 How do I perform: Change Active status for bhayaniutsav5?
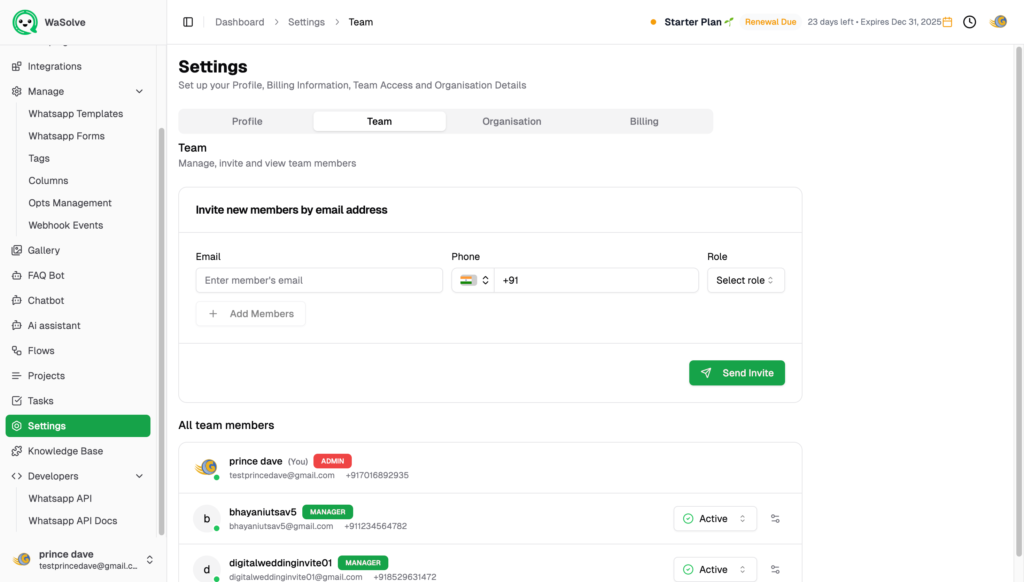point(715,519)
